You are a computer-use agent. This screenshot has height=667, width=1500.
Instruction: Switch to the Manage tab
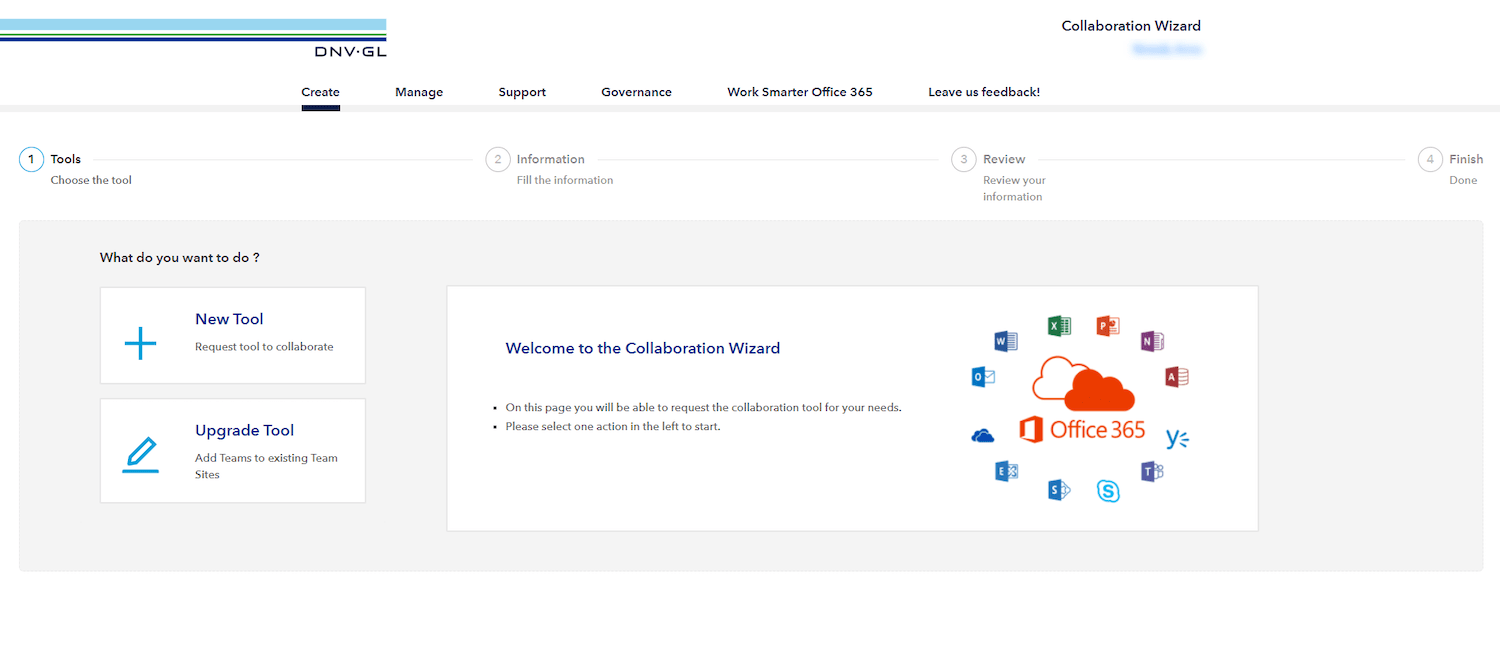tap(419, 92)
